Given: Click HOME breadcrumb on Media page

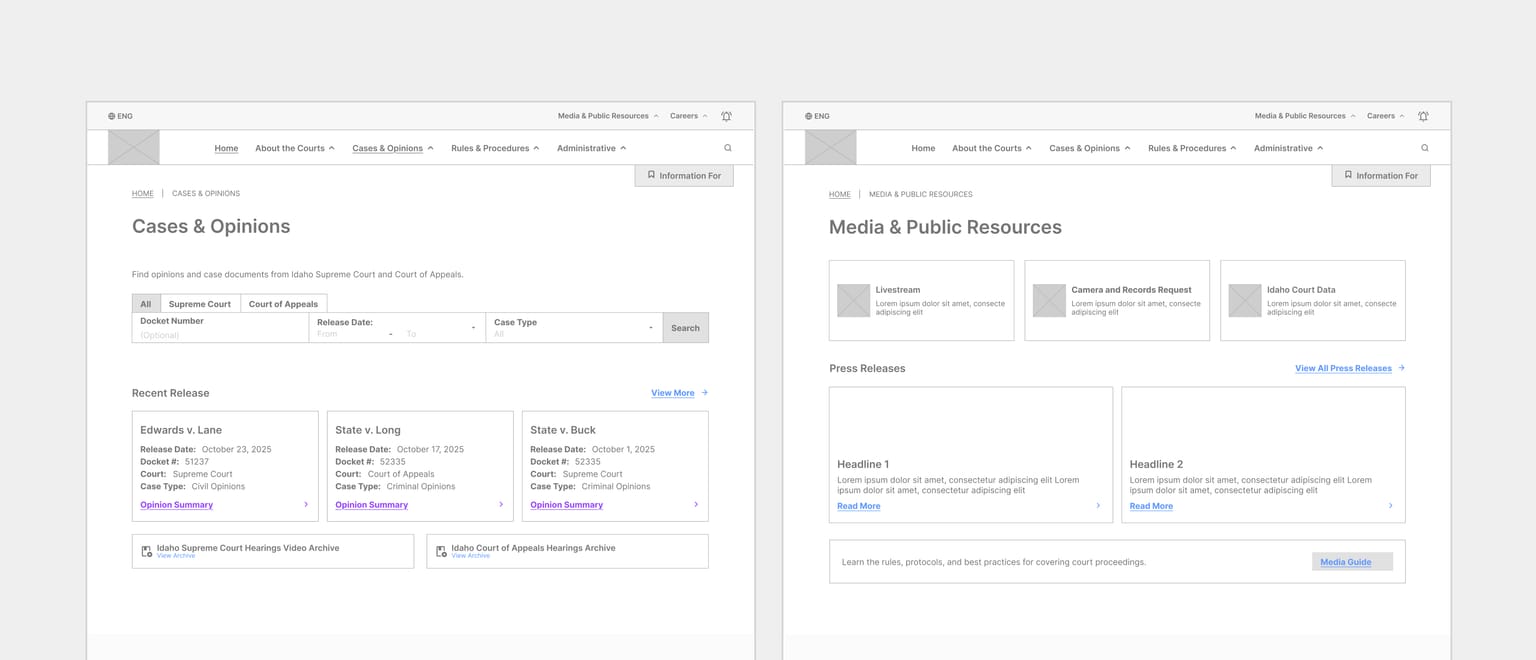Looking at the screenshot, I should pyautogui.click(x=840, y=194).
